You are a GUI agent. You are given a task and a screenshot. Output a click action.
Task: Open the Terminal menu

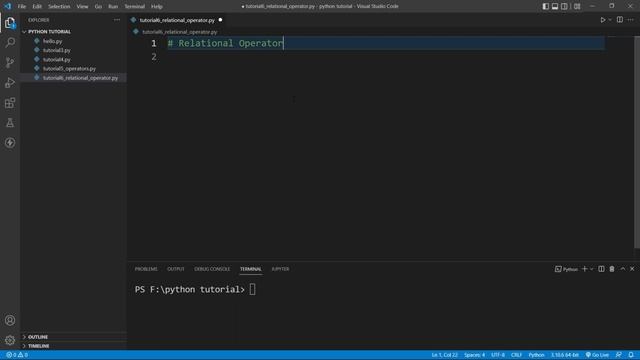pos(135,7)
